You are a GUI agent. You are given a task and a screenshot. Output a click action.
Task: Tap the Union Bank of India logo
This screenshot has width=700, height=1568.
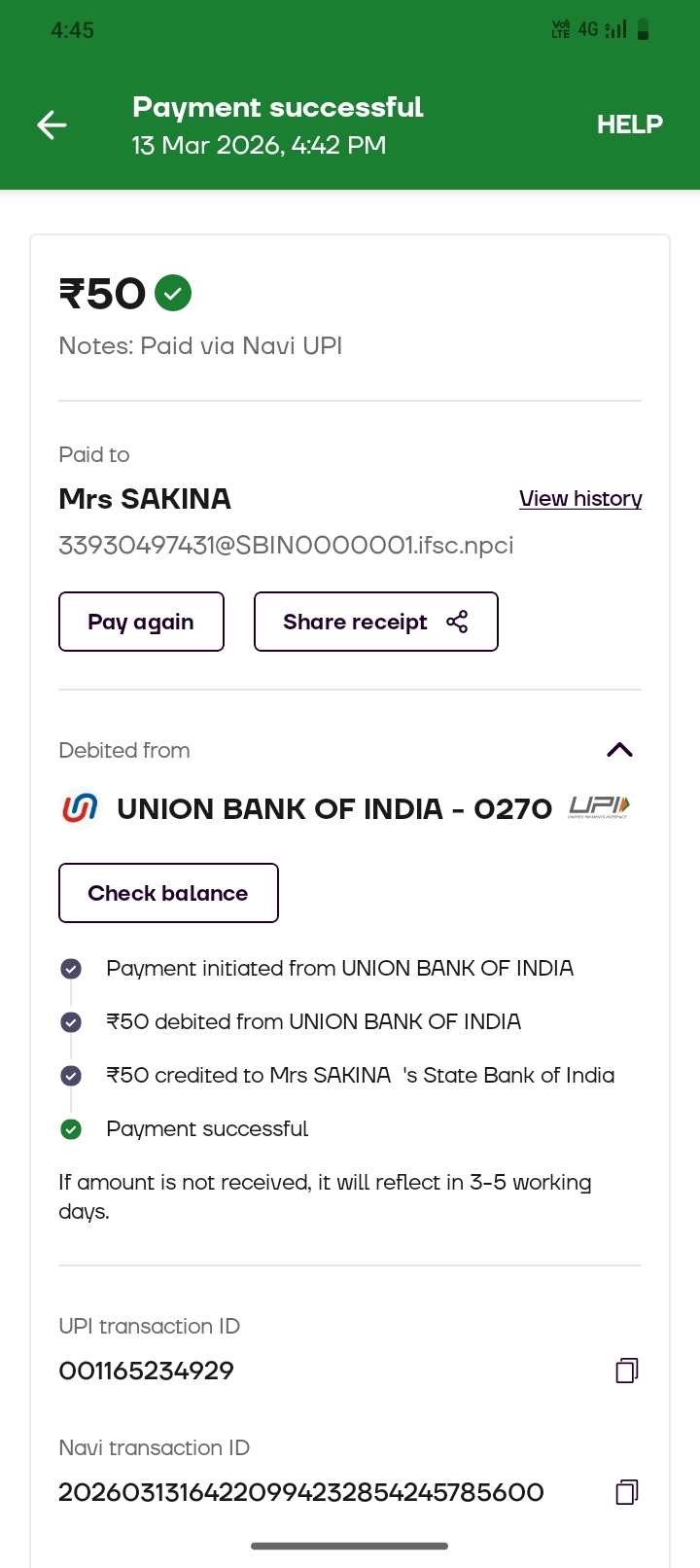[80, 808]
